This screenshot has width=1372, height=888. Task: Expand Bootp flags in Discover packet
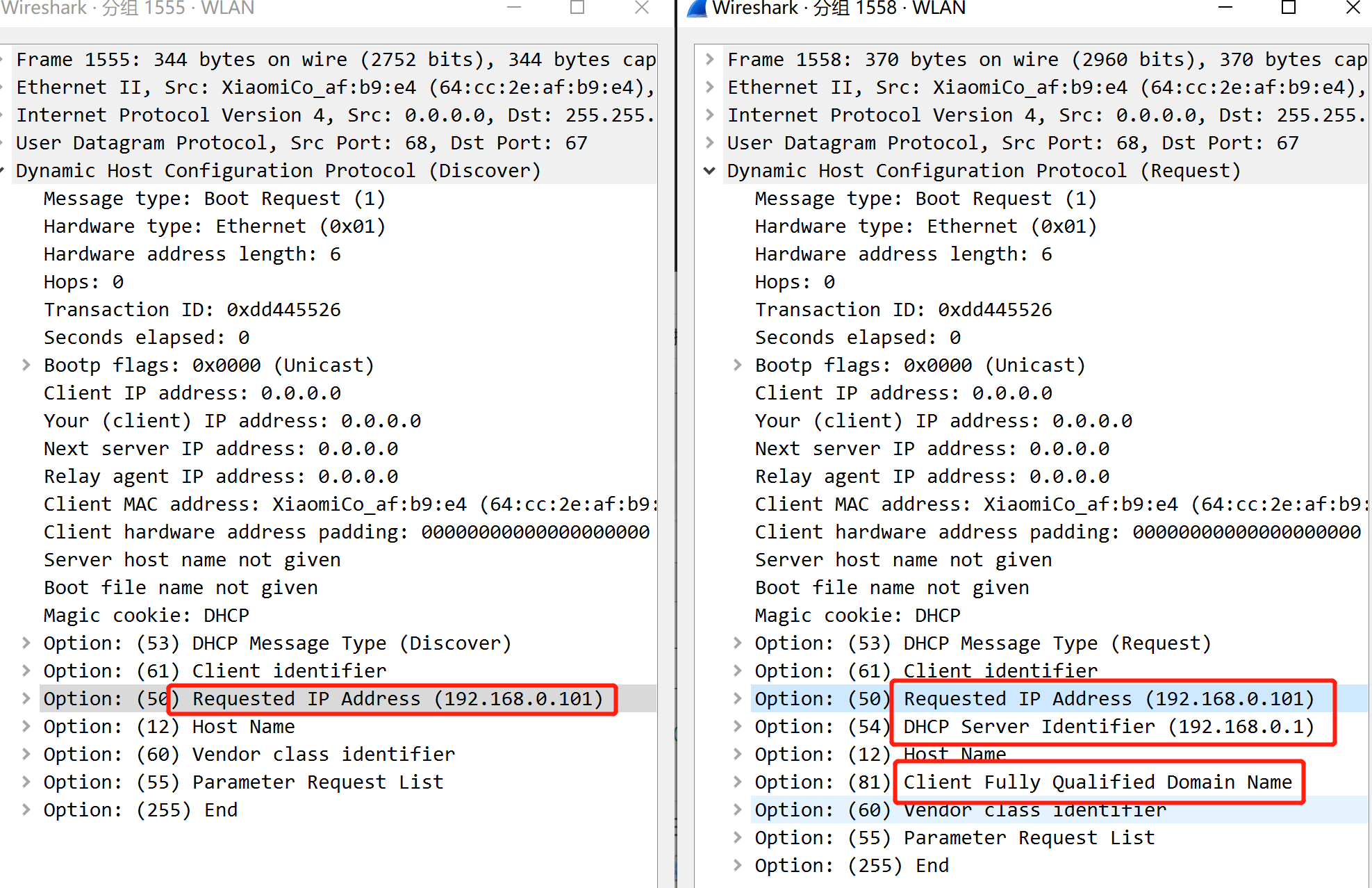coord(26,365)
